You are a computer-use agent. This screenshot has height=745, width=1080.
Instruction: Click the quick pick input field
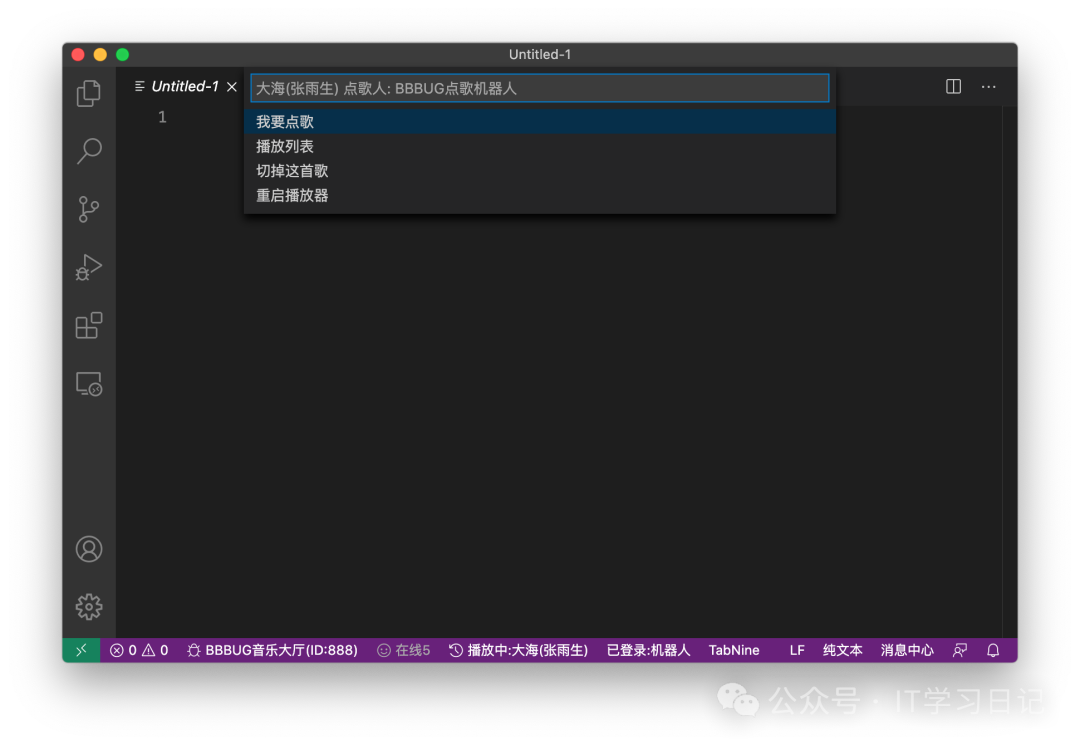tap(540, 88)
